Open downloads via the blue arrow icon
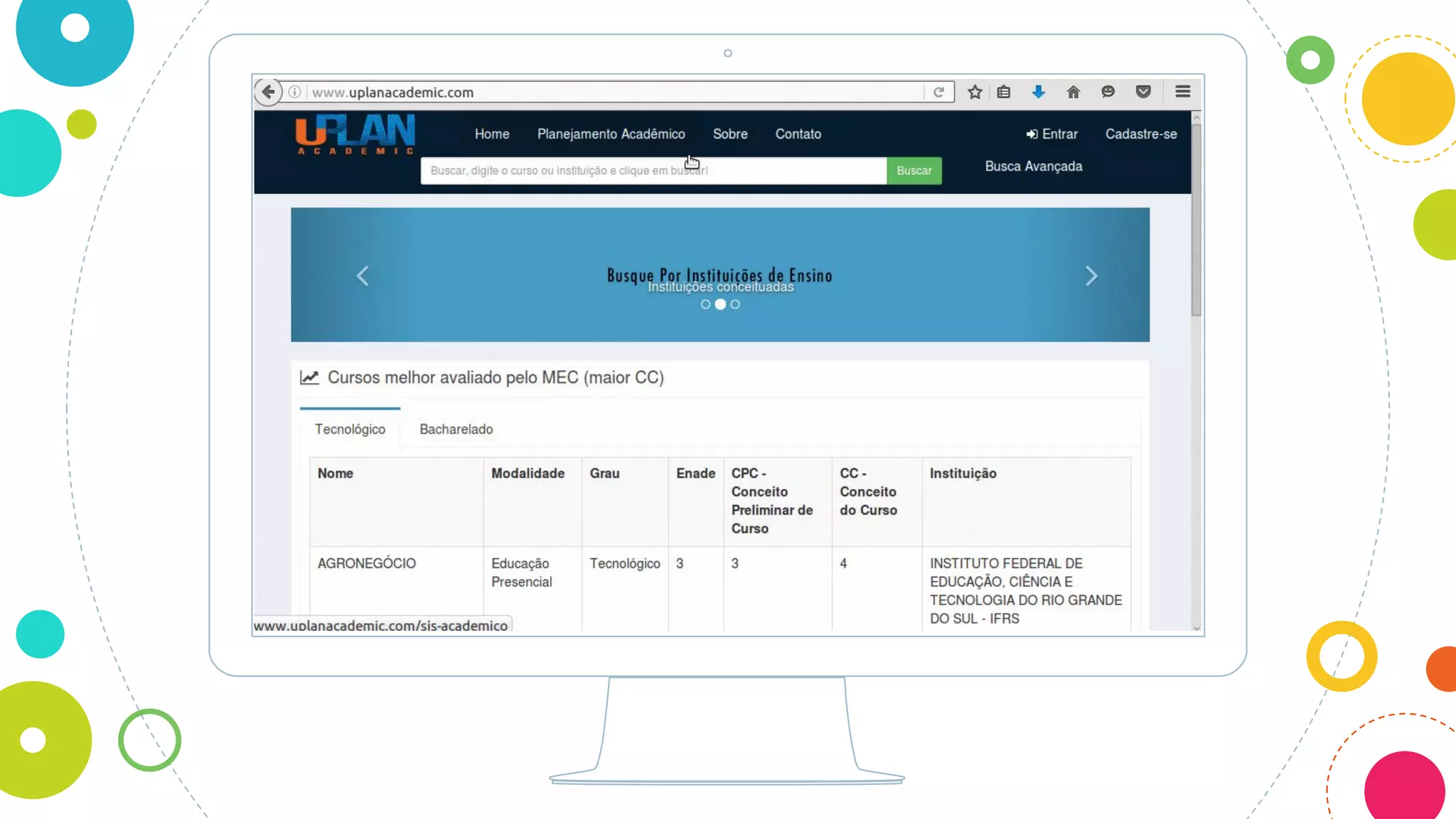Screen dimensions: 1456x819 (x=1038, y=92)
